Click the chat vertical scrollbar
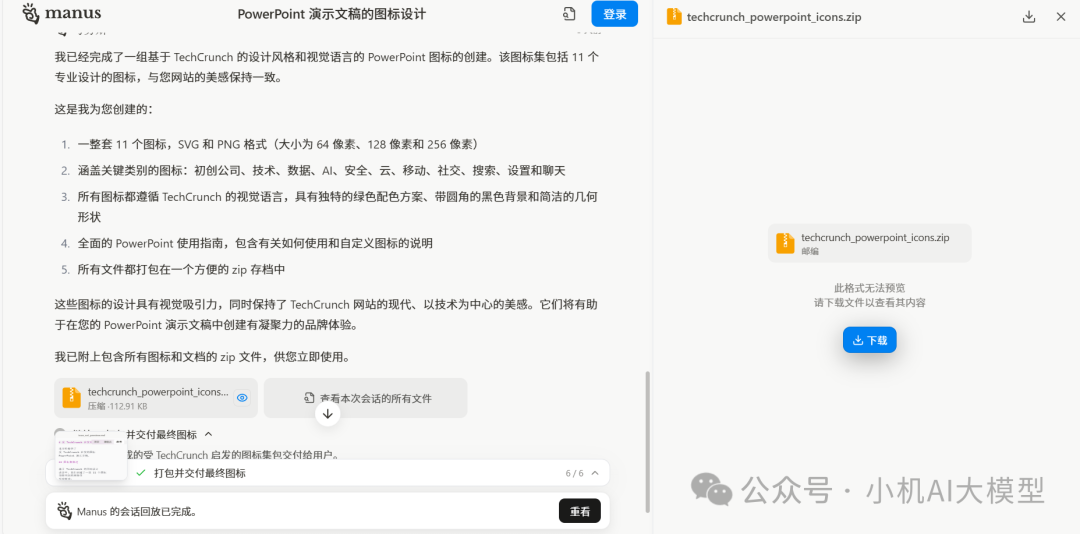Screen dimensions: 1080x534 pyautogui.click(x=647, y=441)
